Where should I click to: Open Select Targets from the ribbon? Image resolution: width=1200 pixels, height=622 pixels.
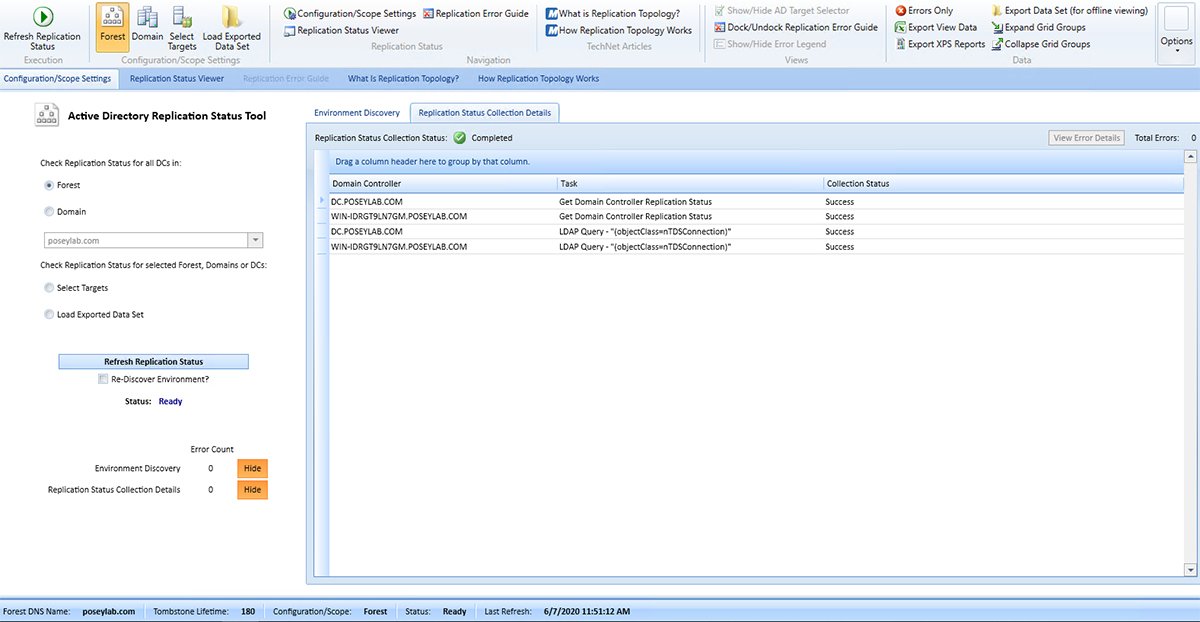[182, 18]
